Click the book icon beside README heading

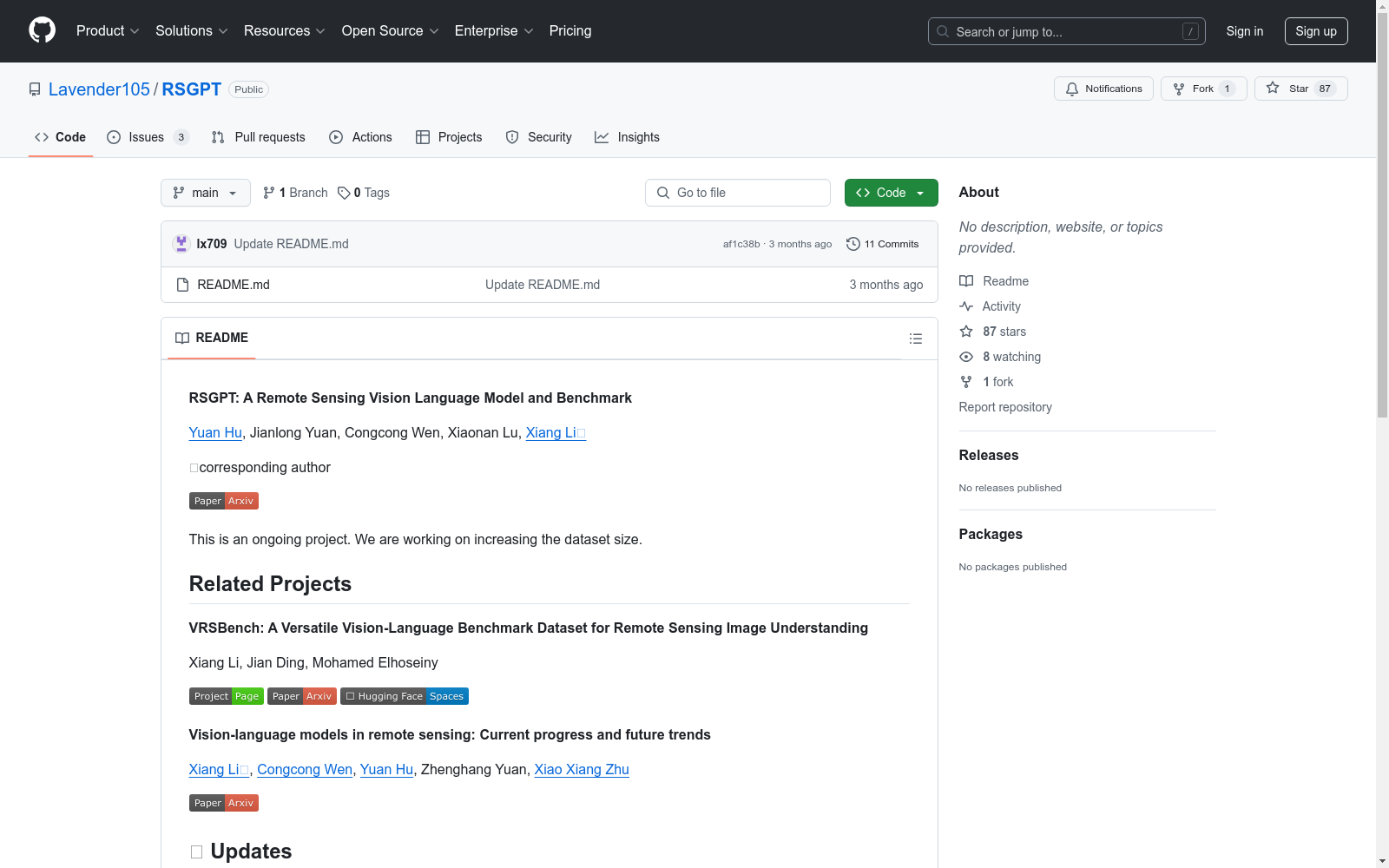[182, 338]
